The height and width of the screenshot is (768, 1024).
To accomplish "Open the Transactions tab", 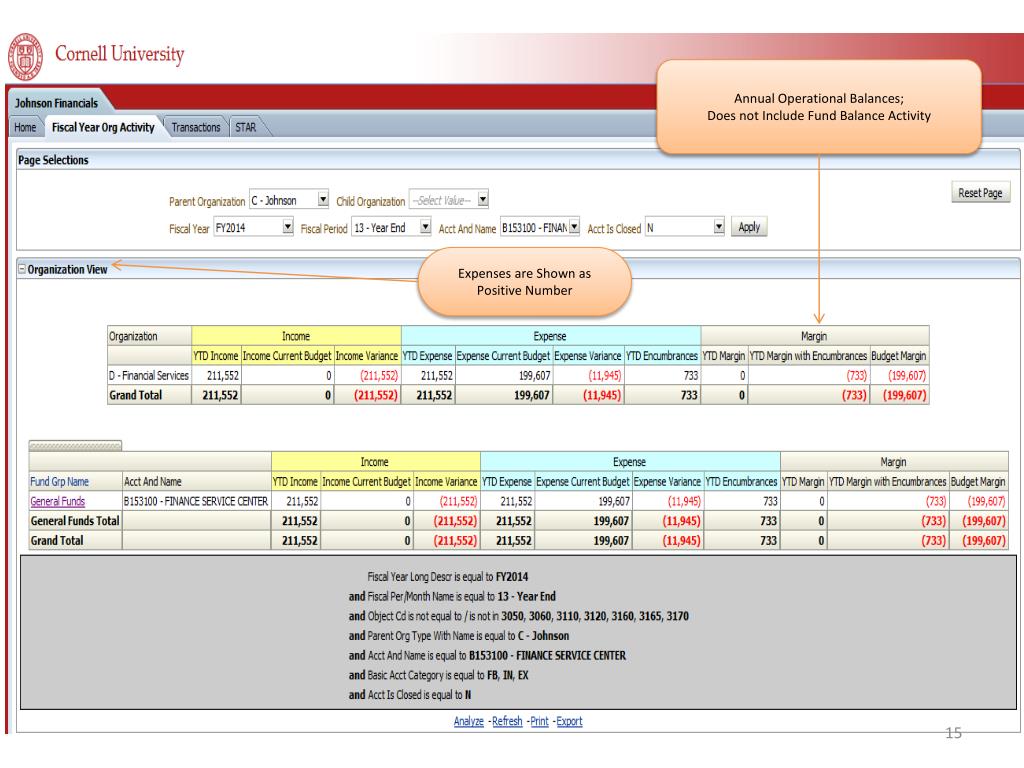I will [x=196, y=127].
